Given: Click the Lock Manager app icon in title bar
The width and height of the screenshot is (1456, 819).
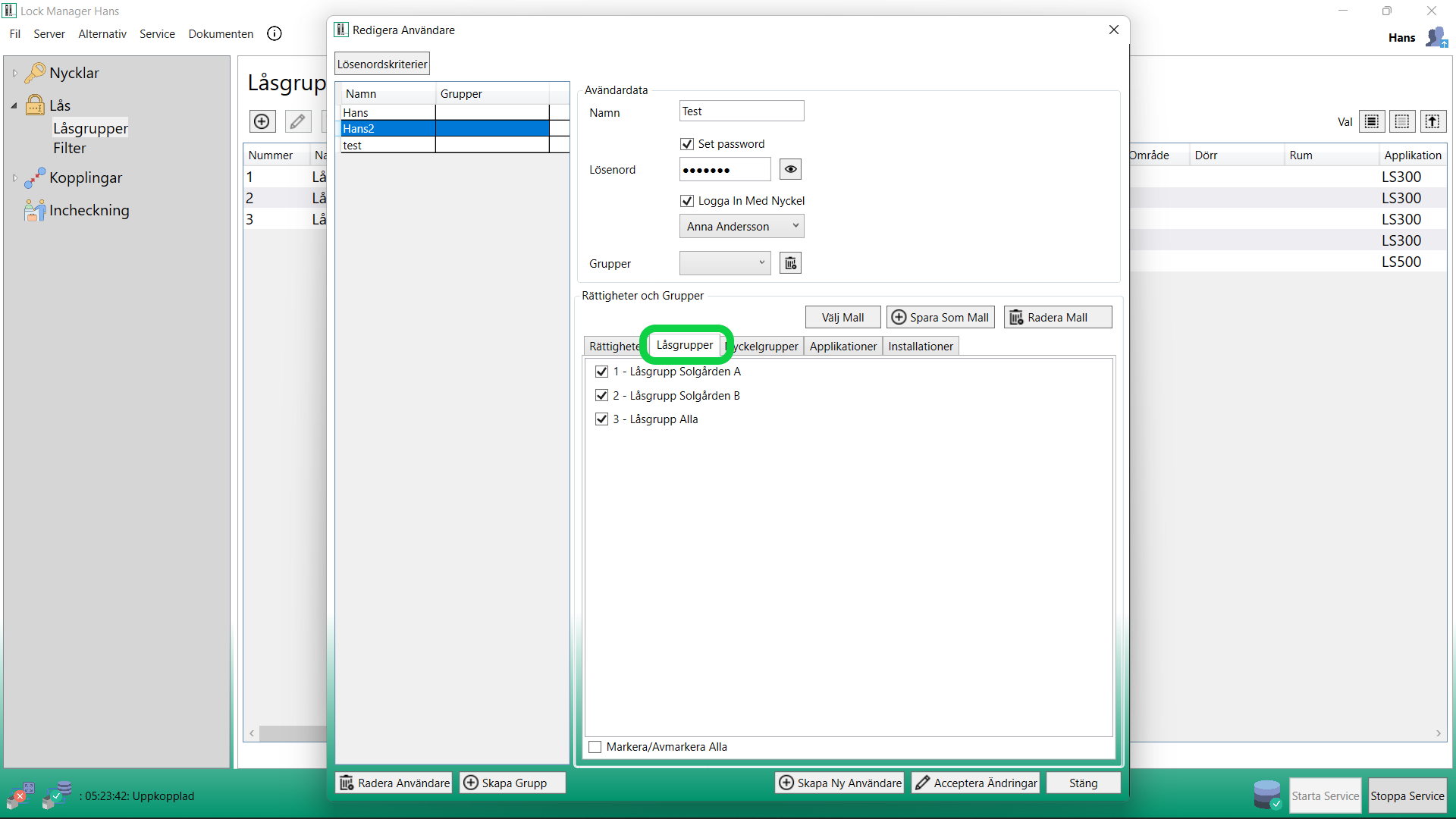Looking at the screenshot, I should [9, 11].
